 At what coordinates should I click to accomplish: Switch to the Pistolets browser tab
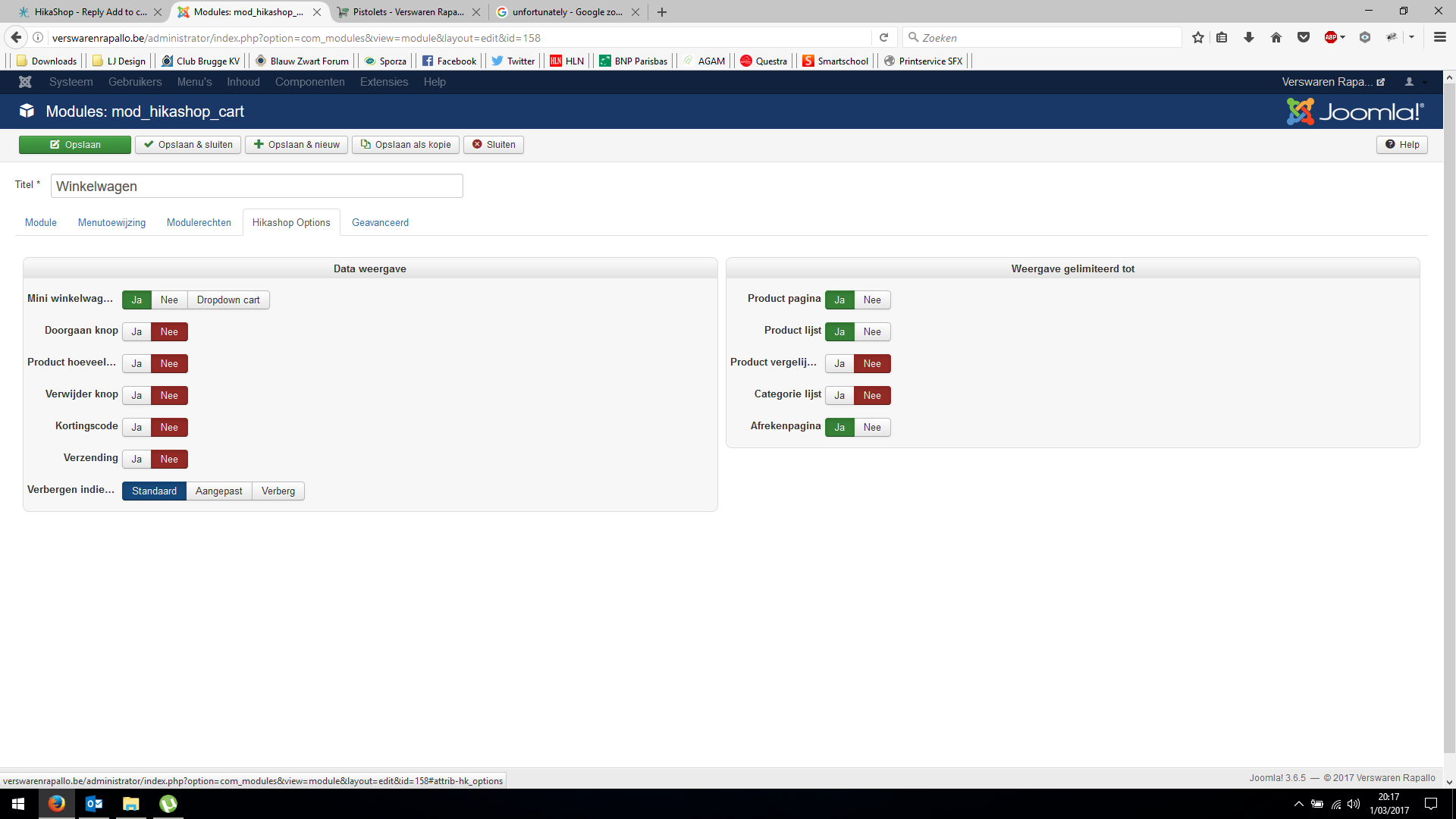click(409, 12)
